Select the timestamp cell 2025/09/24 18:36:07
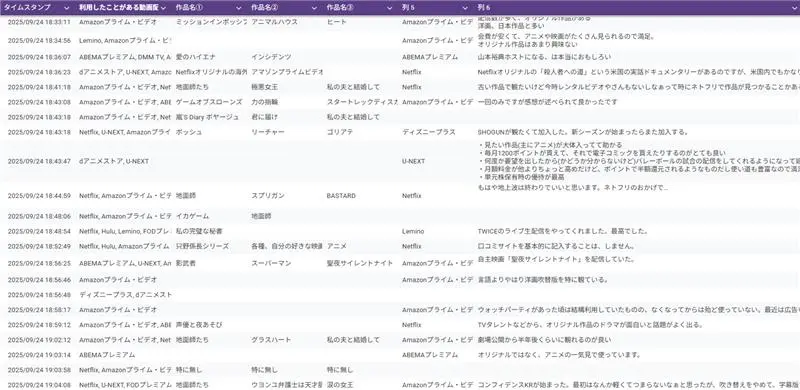Viewport: 800px width, 390px height. pyautogui.click(x=39, y=57)
